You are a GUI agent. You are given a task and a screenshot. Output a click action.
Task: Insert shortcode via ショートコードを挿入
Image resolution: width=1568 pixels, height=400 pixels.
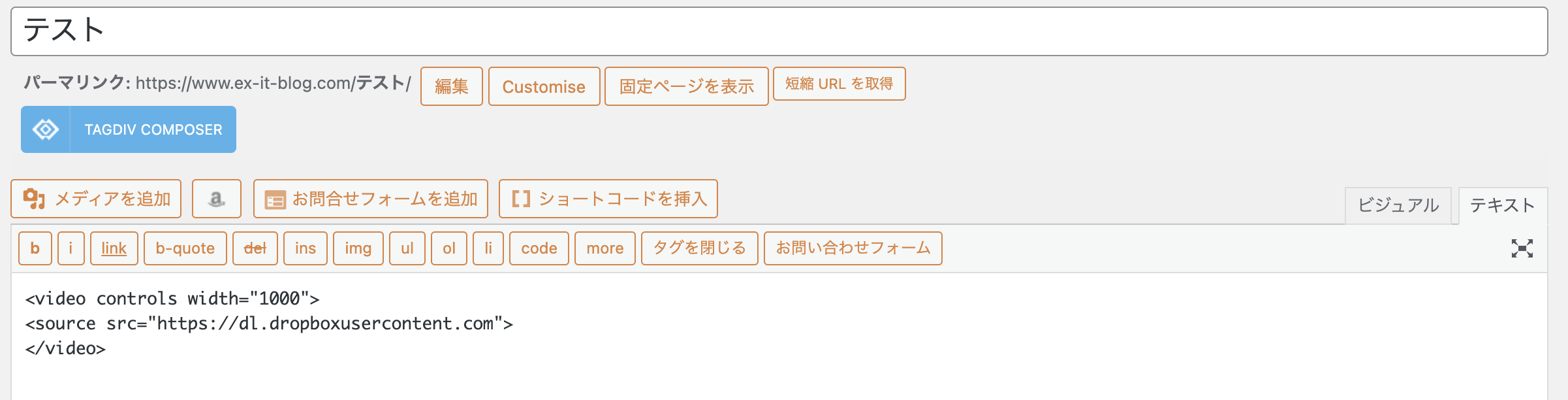click(608, 199)
